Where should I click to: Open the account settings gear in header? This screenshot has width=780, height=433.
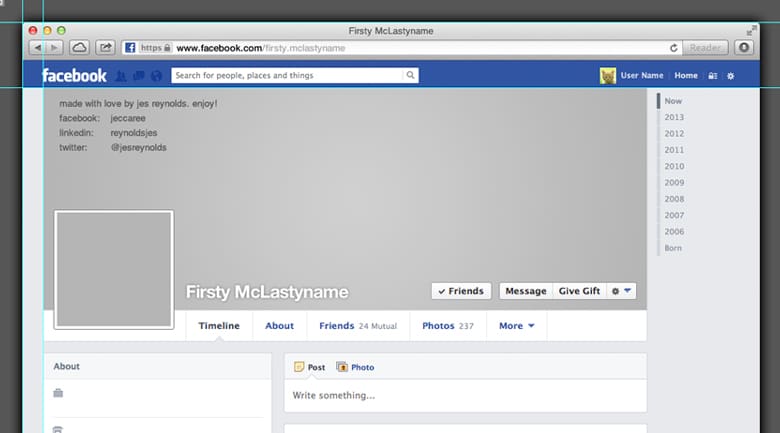730,76
